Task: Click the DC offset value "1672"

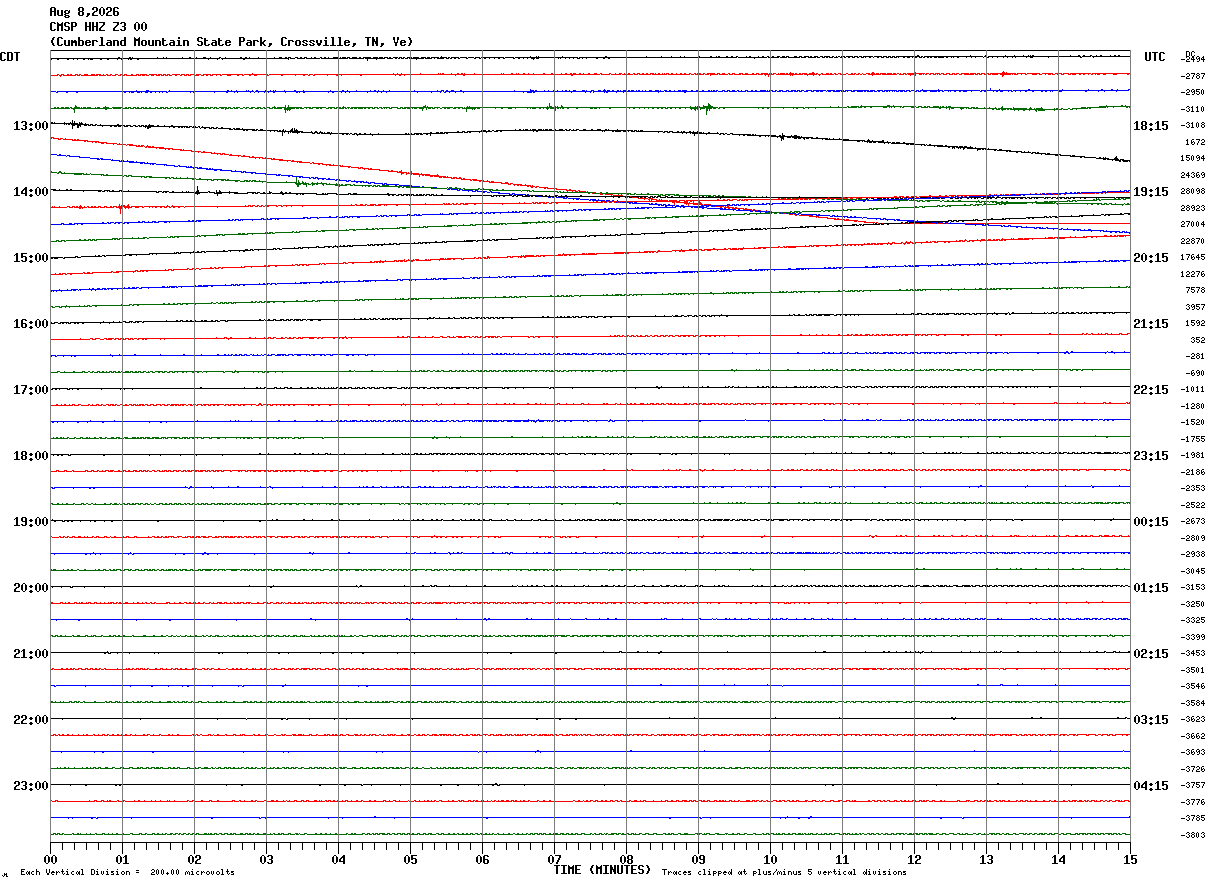Action: coord(1195,142)
